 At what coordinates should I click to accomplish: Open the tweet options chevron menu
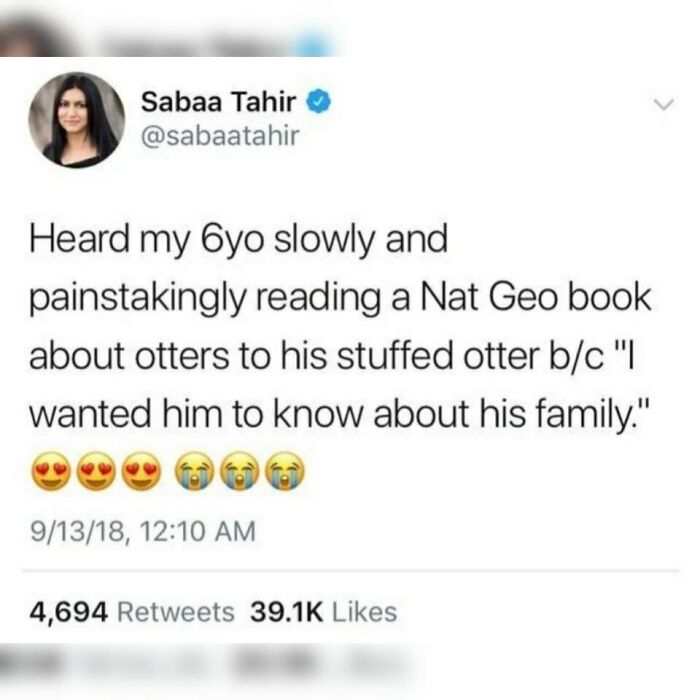pyautogui.click(x=664, y=104)
